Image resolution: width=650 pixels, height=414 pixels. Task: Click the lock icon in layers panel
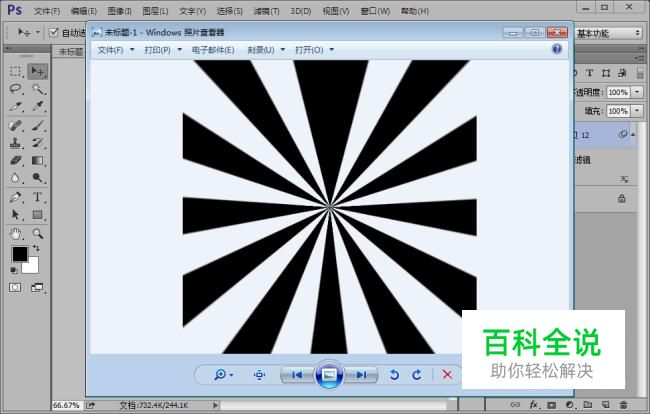tap(622, 198)
